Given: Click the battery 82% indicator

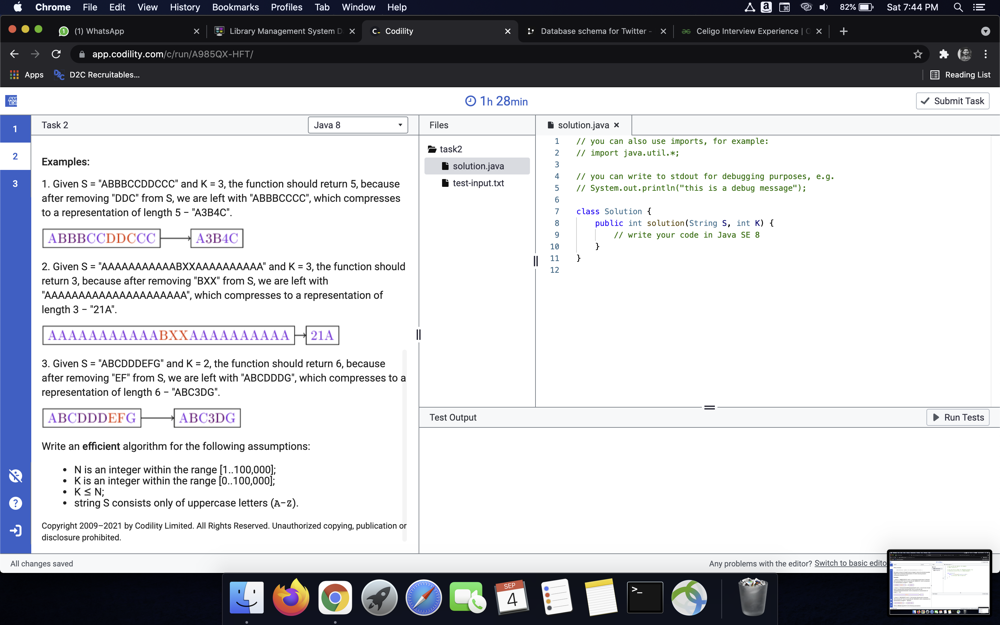Looking at the screenshot, I should coord(857,7).
